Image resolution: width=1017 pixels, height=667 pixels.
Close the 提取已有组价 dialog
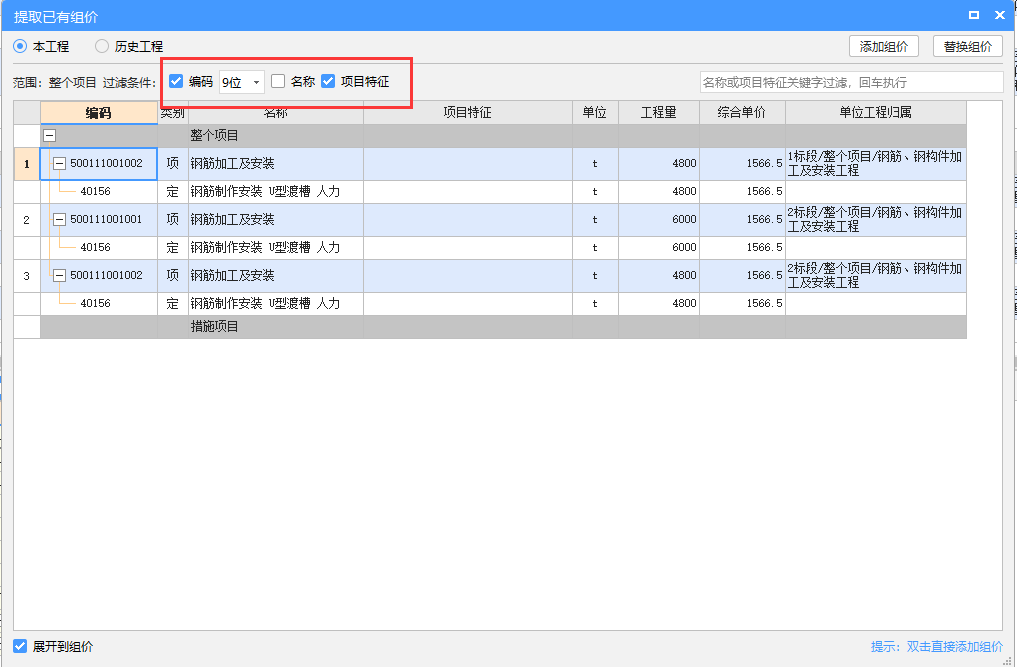[1000, 15]
